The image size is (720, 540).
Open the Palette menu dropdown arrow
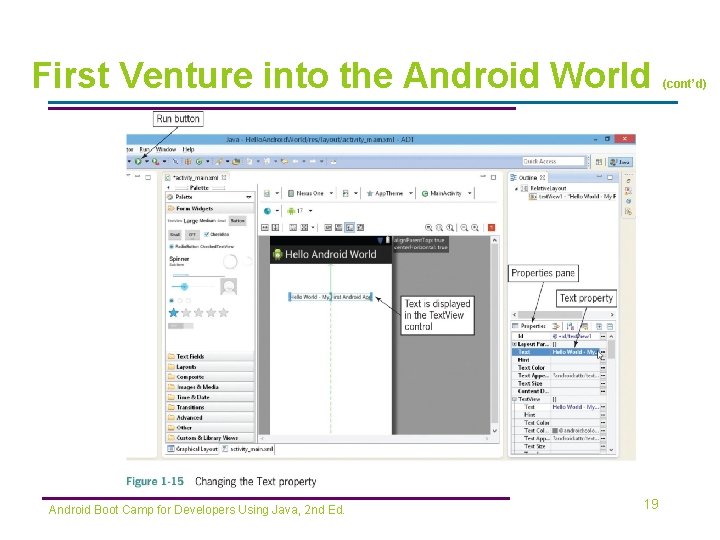click(249, 197)
